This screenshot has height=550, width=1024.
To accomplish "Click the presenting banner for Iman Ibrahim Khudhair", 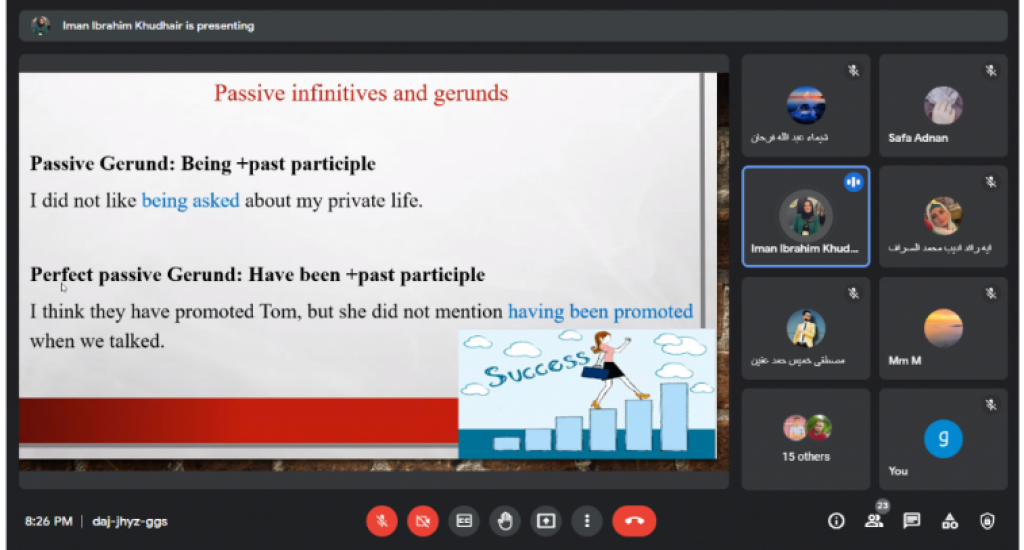I will point(158,26).
